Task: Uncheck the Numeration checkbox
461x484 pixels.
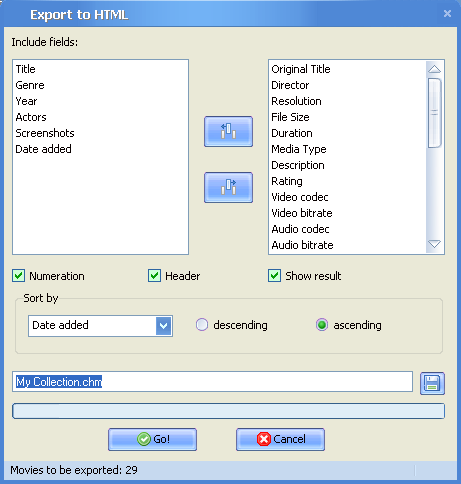Action: click(x=19, y=276)
